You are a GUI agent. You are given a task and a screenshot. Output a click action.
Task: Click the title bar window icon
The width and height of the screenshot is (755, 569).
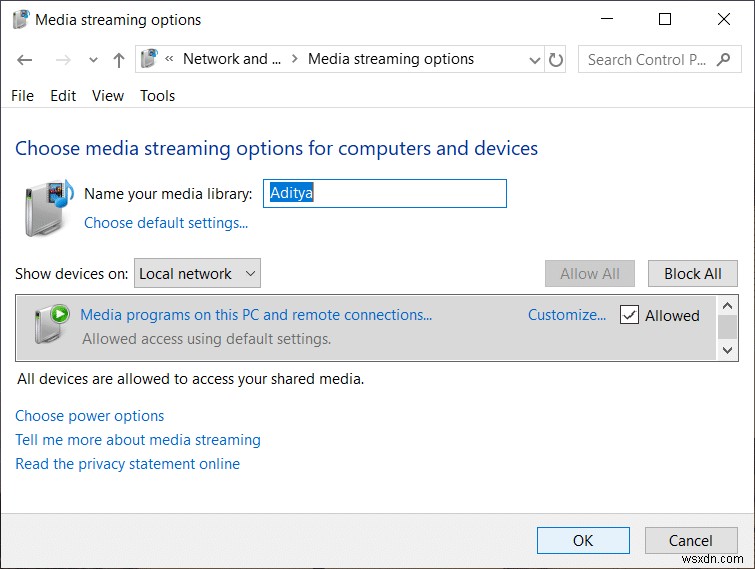21,20
